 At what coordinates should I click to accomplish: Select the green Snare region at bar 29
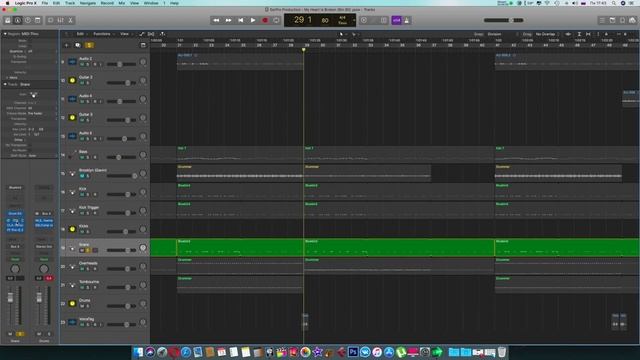click(x=399, y=247)
